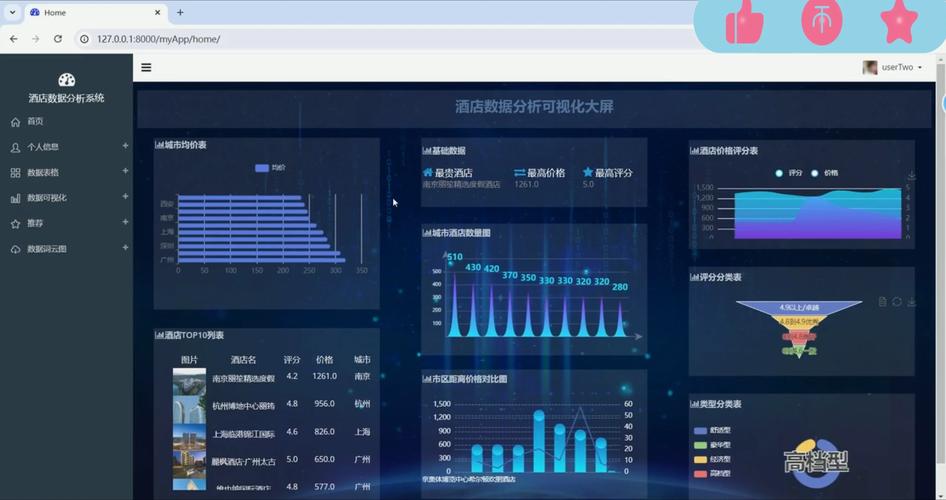Viewport: 946px width, 500px height.
Task: Click the download icon on 评分分类表 chart
Action: 912,302
